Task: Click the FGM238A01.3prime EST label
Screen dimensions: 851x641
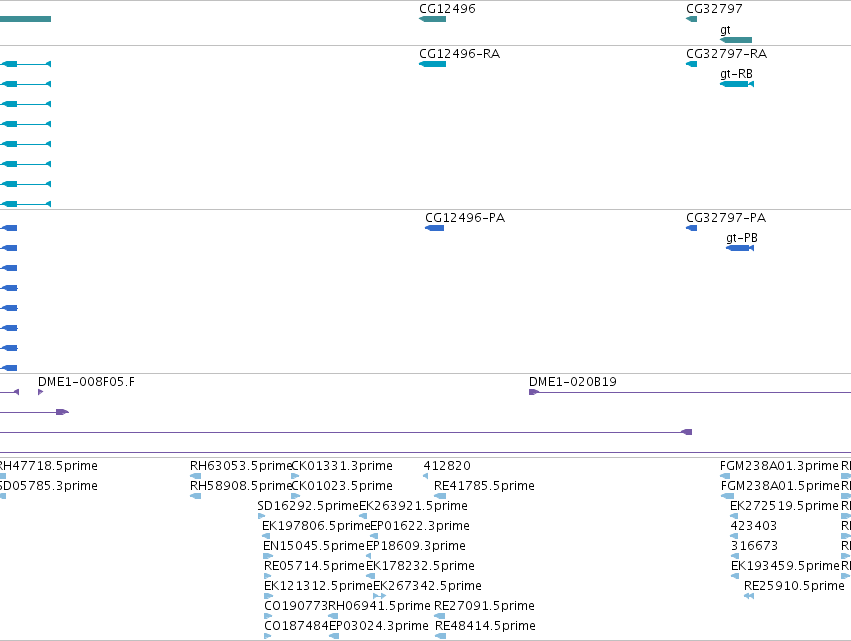Action: point(779,466)
